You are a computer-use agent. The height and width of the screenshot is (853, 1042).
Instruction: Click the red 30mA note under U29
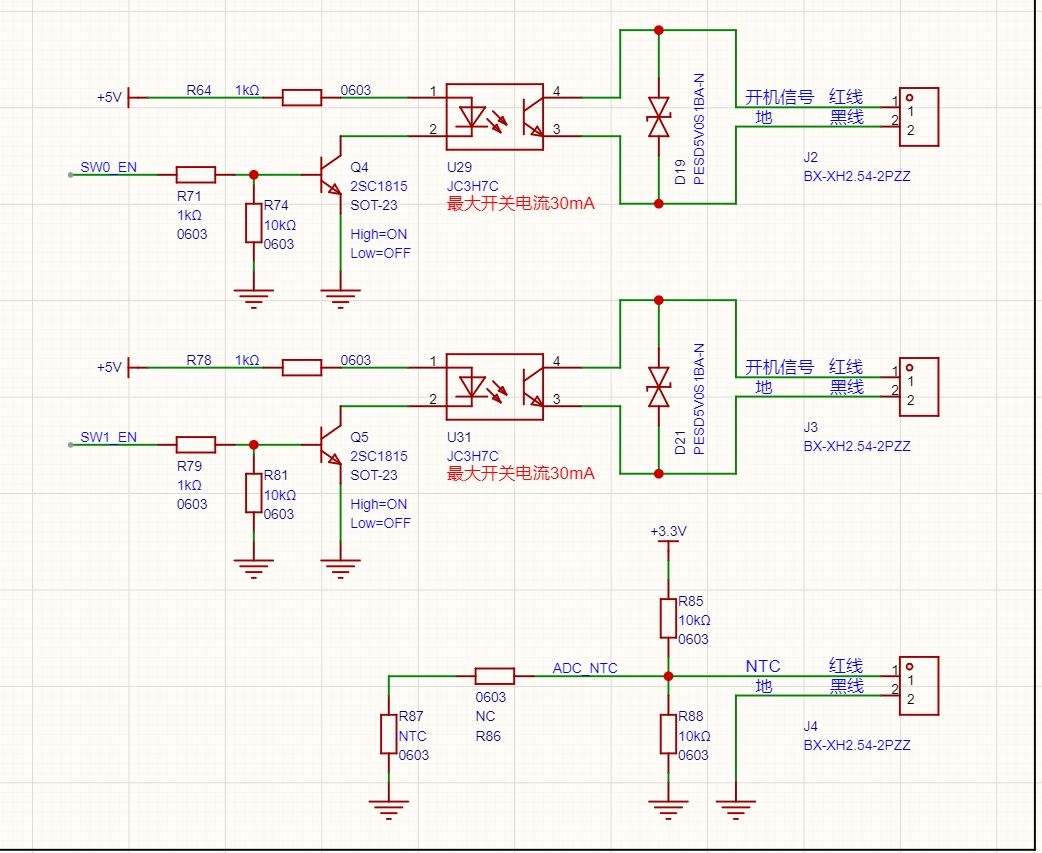[520, 204]
